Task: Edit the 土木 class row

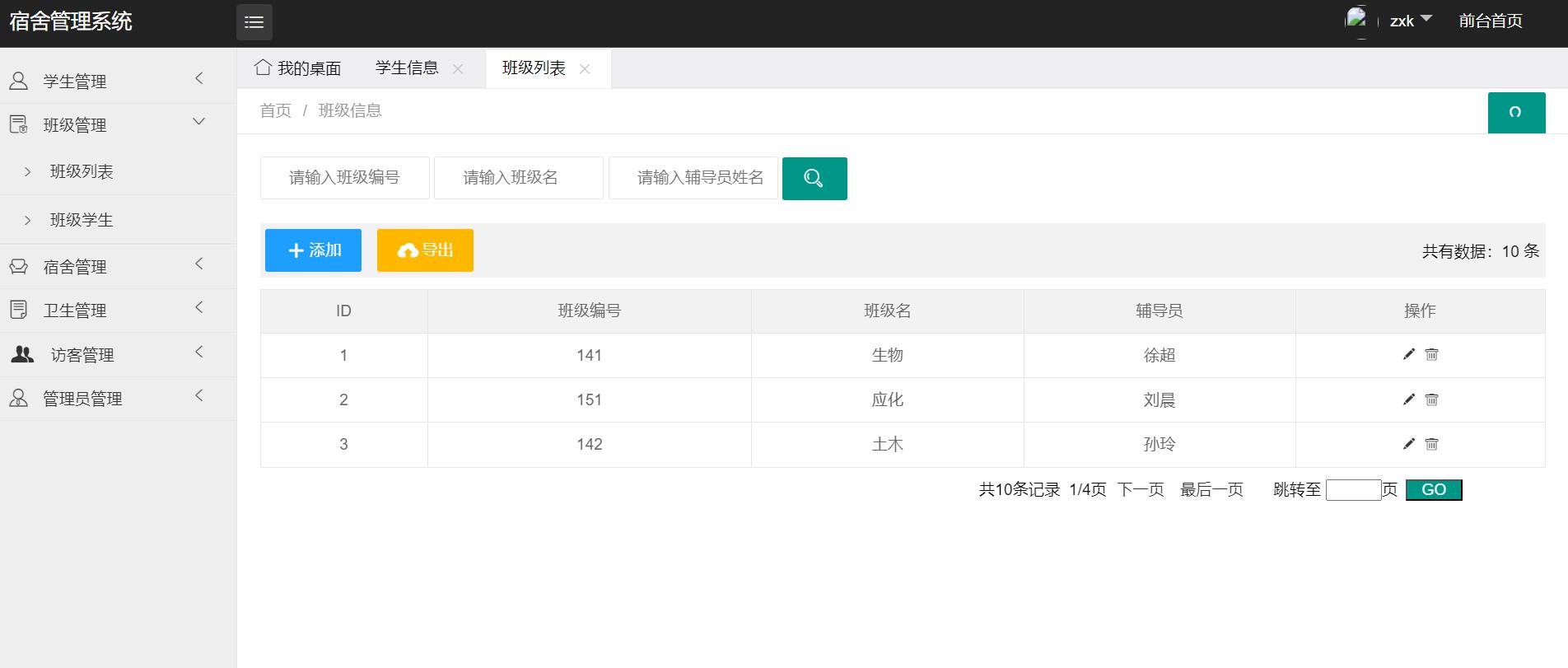Action: [x=1409, y=444]
